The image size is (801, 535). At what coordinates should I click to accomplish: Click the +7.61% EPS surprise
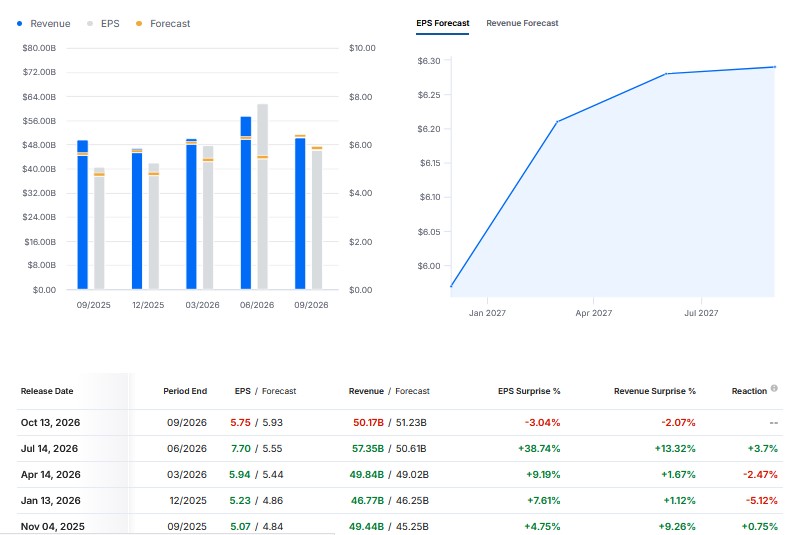[544, 501]
